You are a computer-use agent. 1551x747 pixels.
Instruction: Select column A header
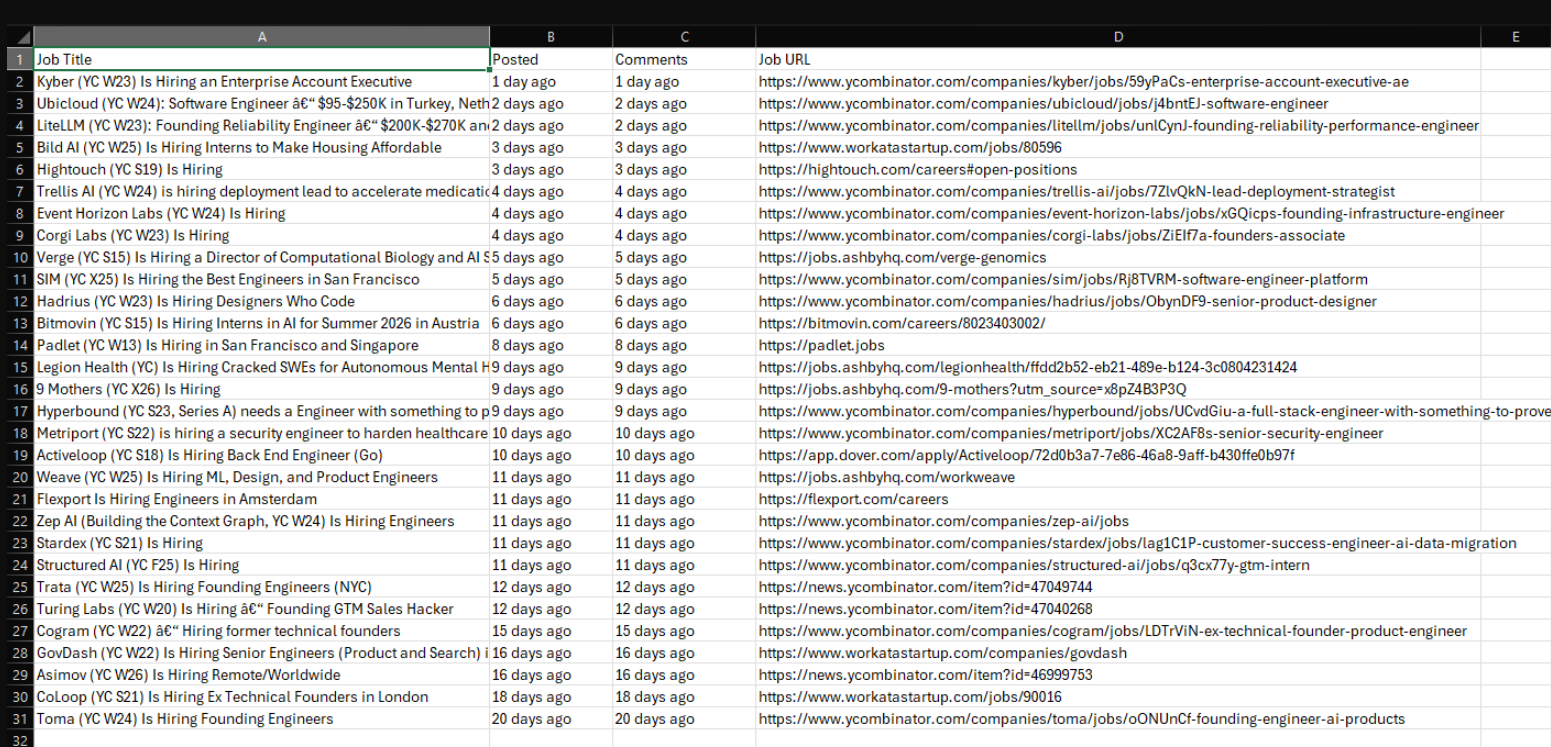click(262, 37)
